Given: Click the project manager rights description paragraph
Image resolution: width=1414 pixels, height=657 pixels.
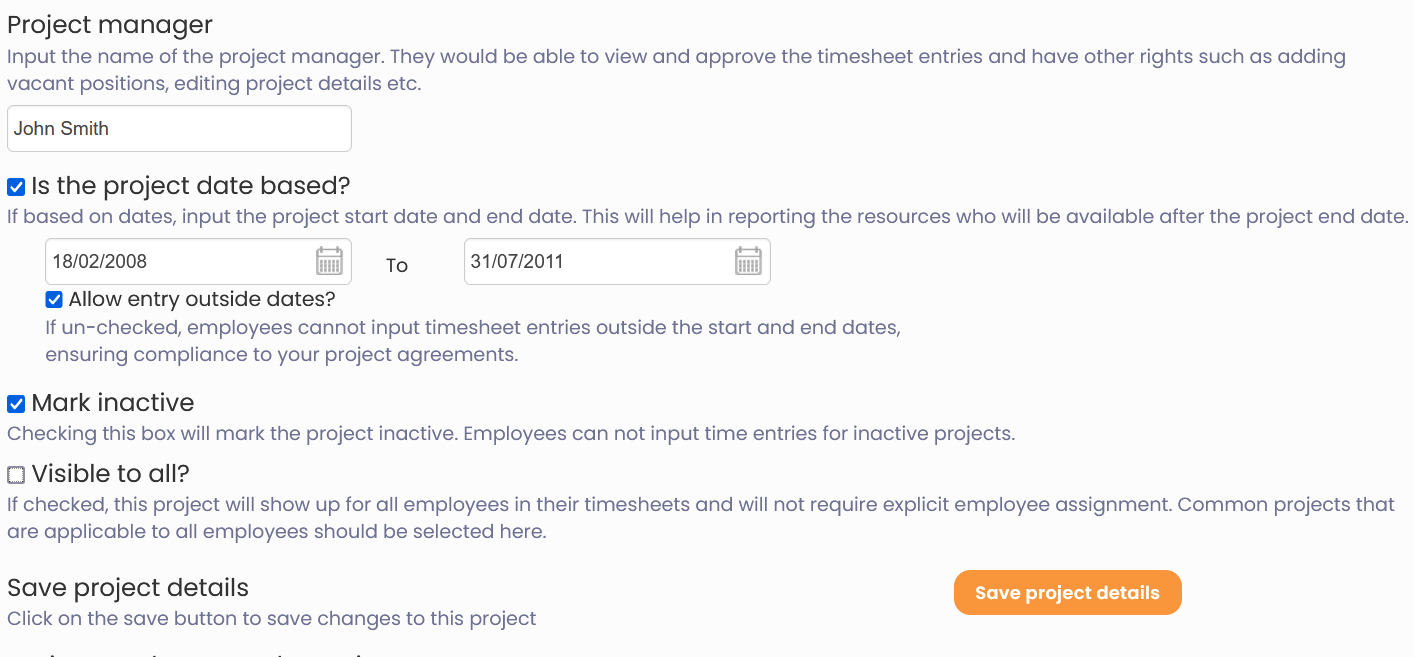Looking at the screenshot, I should tap(676, 70).
